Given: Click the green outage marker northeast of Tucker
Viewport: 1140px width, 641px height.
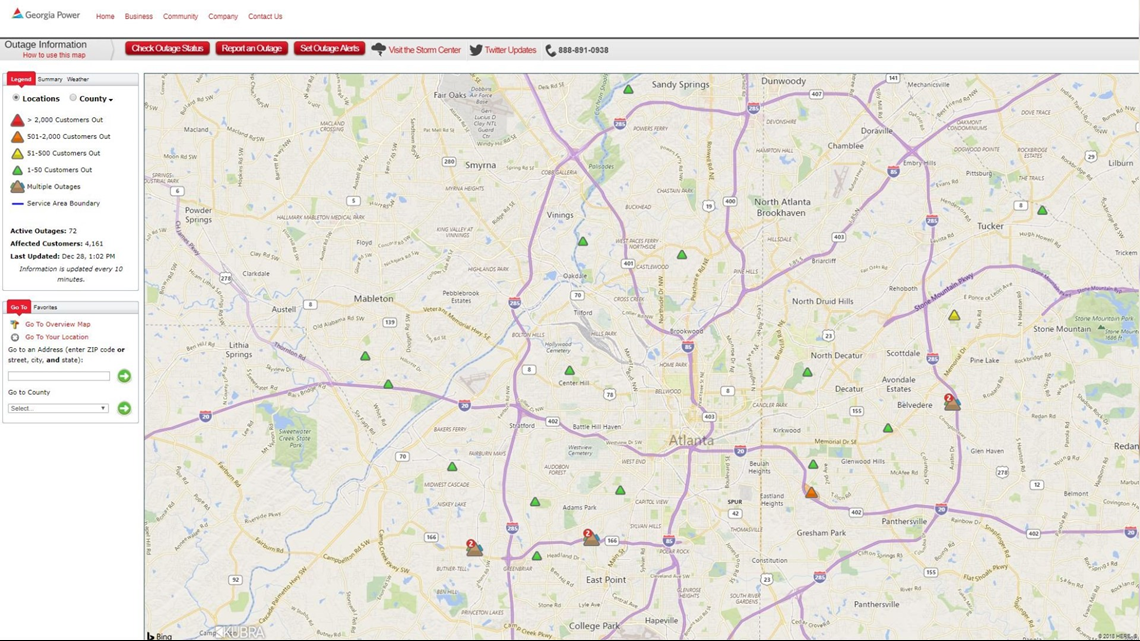Looking at the screenshot, I should (x=1043, y=211).
